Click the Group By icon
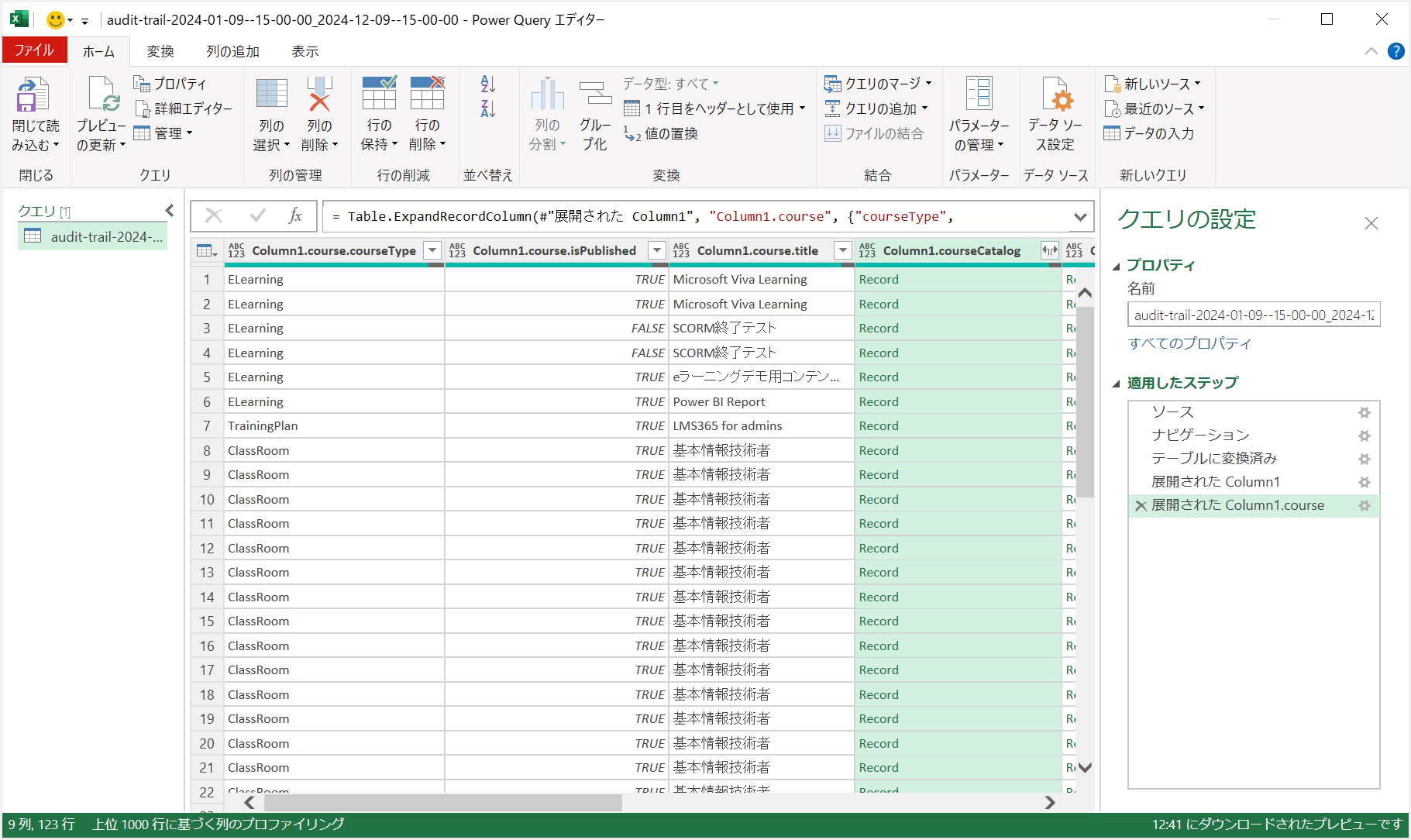The height and width of the screenshot is (840, 1411). tap(595, 94)
